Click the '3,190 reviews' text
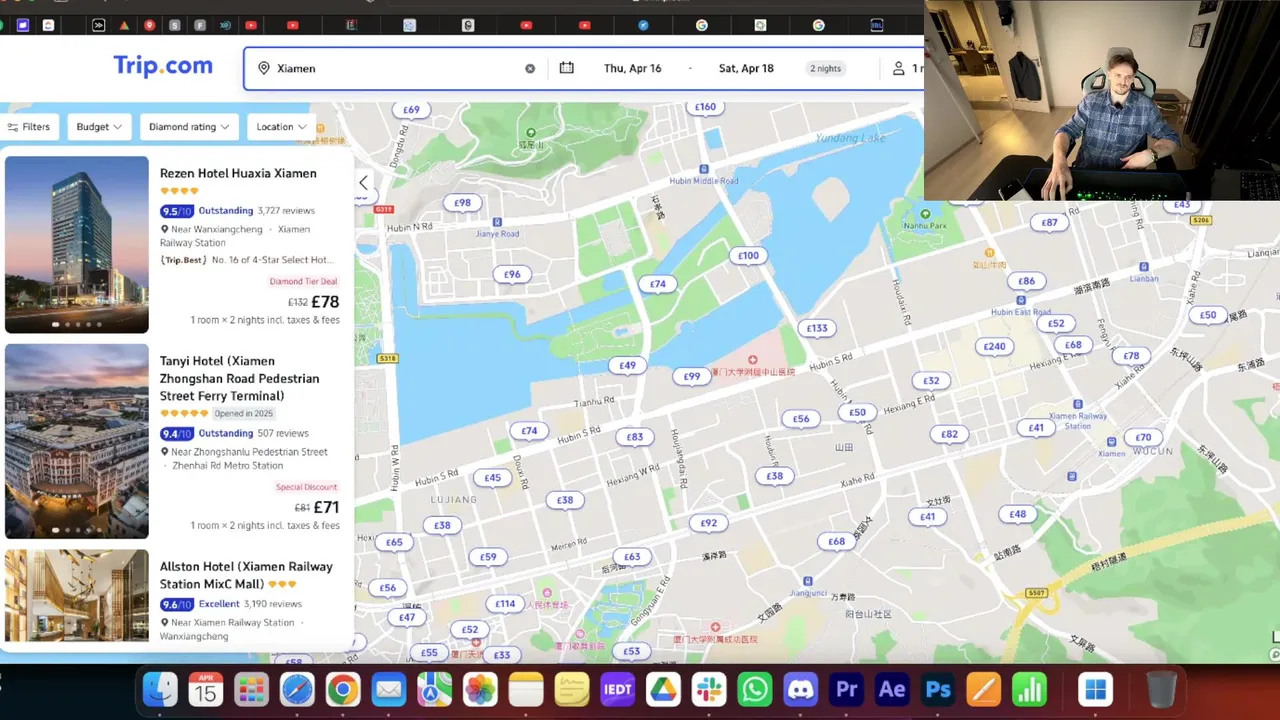Screen dimensions: 1280x720 point(273,604)
